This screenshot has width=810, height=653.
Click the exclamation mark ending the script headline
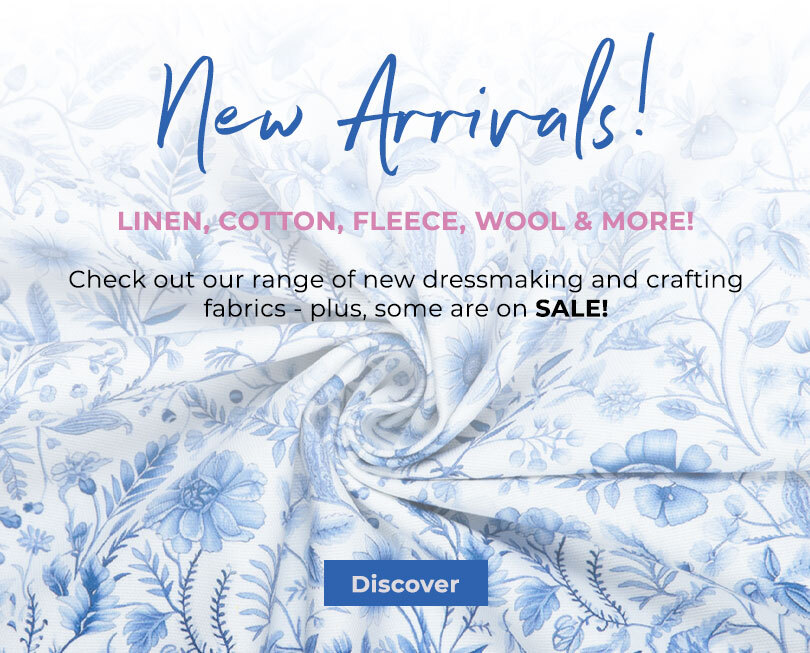pyautogui.click(x=644, y=85)
